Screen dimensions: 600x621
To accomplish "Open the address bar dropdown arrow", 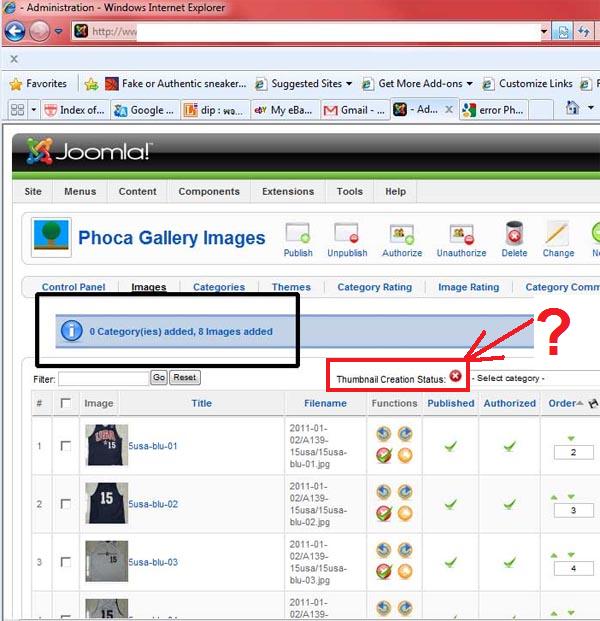I will click(544, 32).
